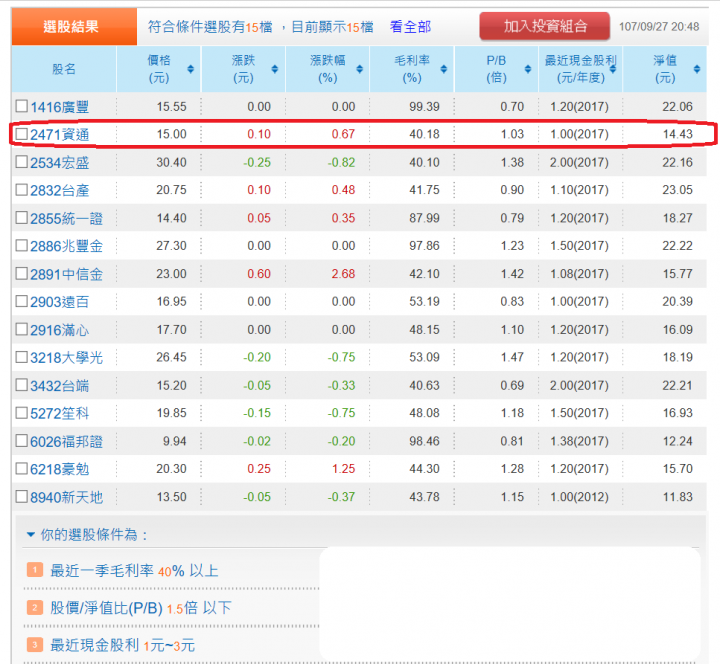Open stock link 3218大學光
The width and height of the screenshot is (720, 664).
[67, 358]
